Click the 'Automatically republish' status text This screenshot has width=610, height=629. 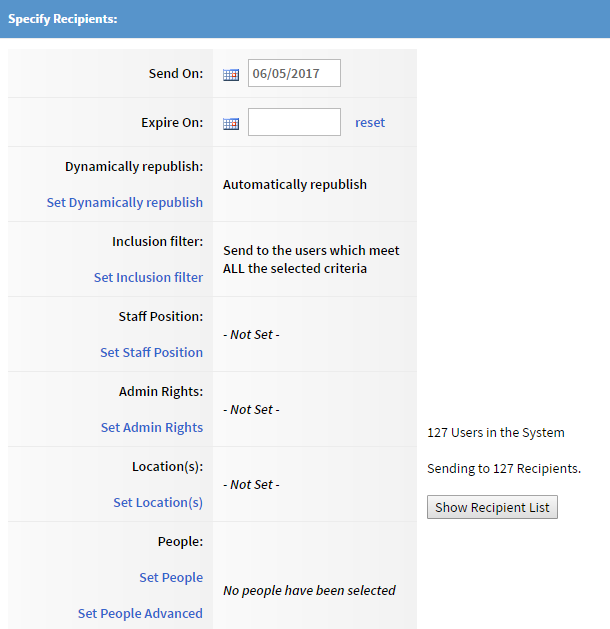295,184
